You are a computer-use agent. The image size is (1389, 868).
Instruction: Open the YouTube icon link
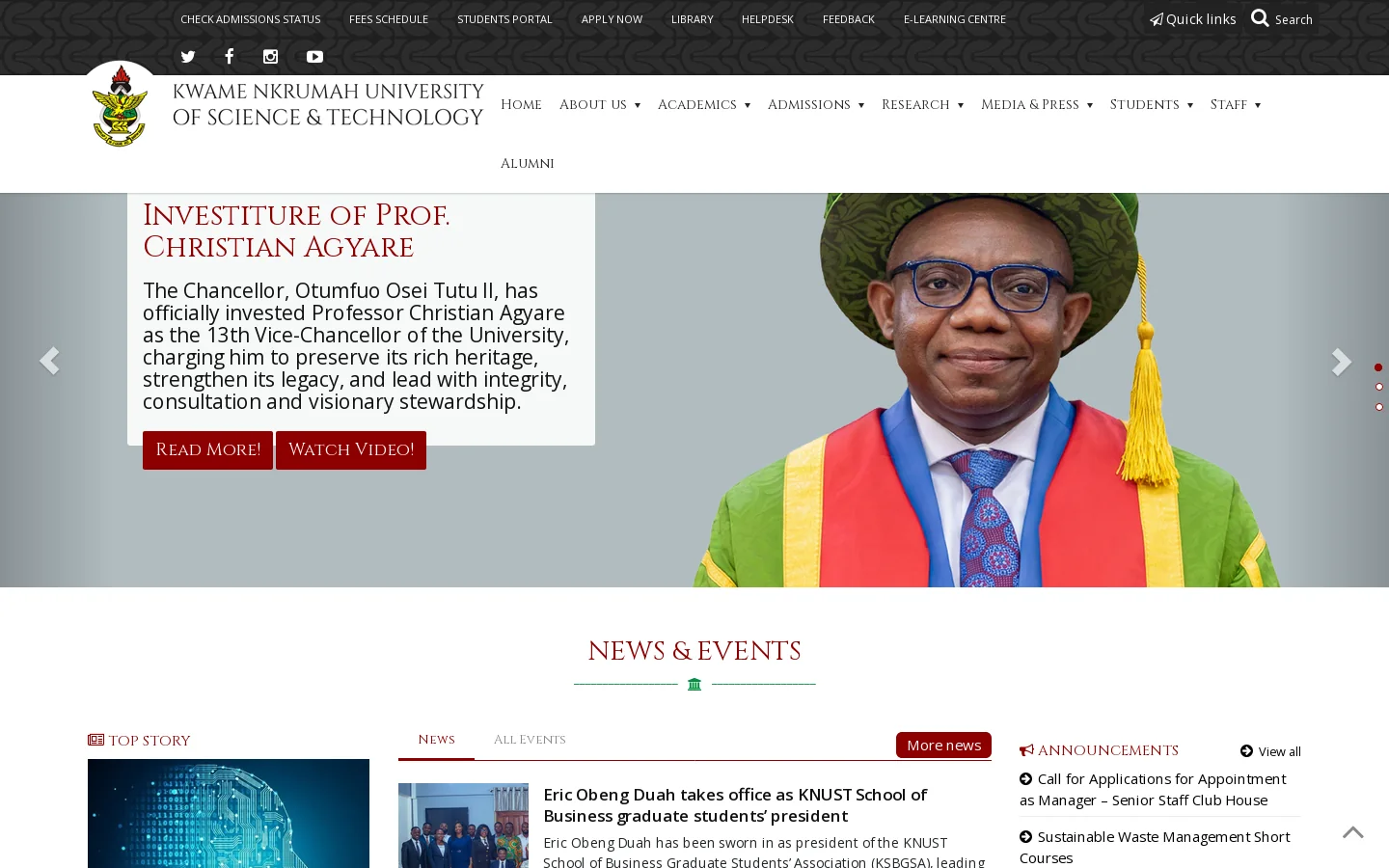tap(314, 57)
